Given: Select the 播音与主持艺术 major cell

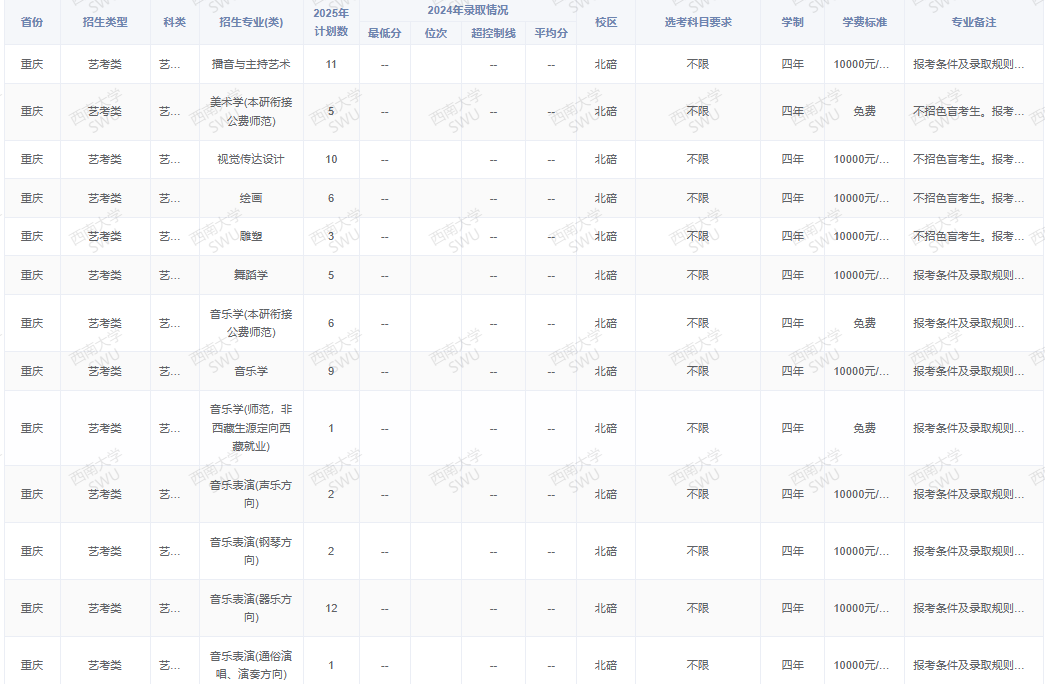Looking at the screenshot, I should [251, 64].
